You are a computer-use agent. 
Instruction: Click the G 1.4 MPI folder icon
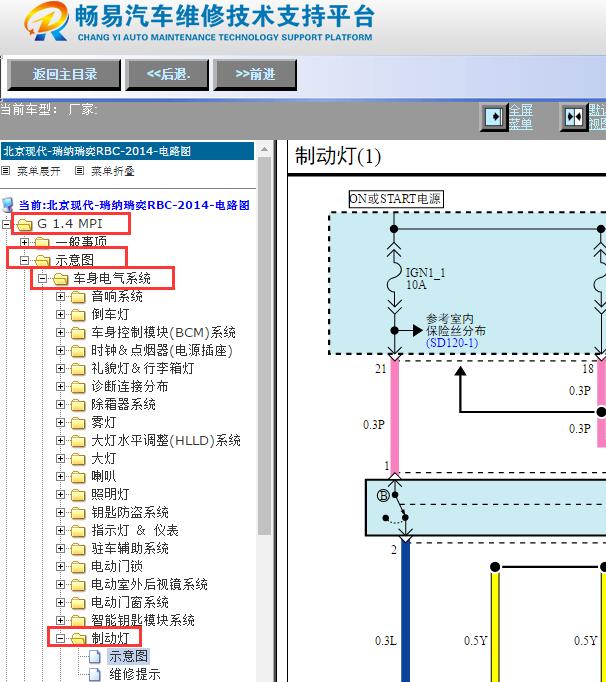click(x=25, y=224)
